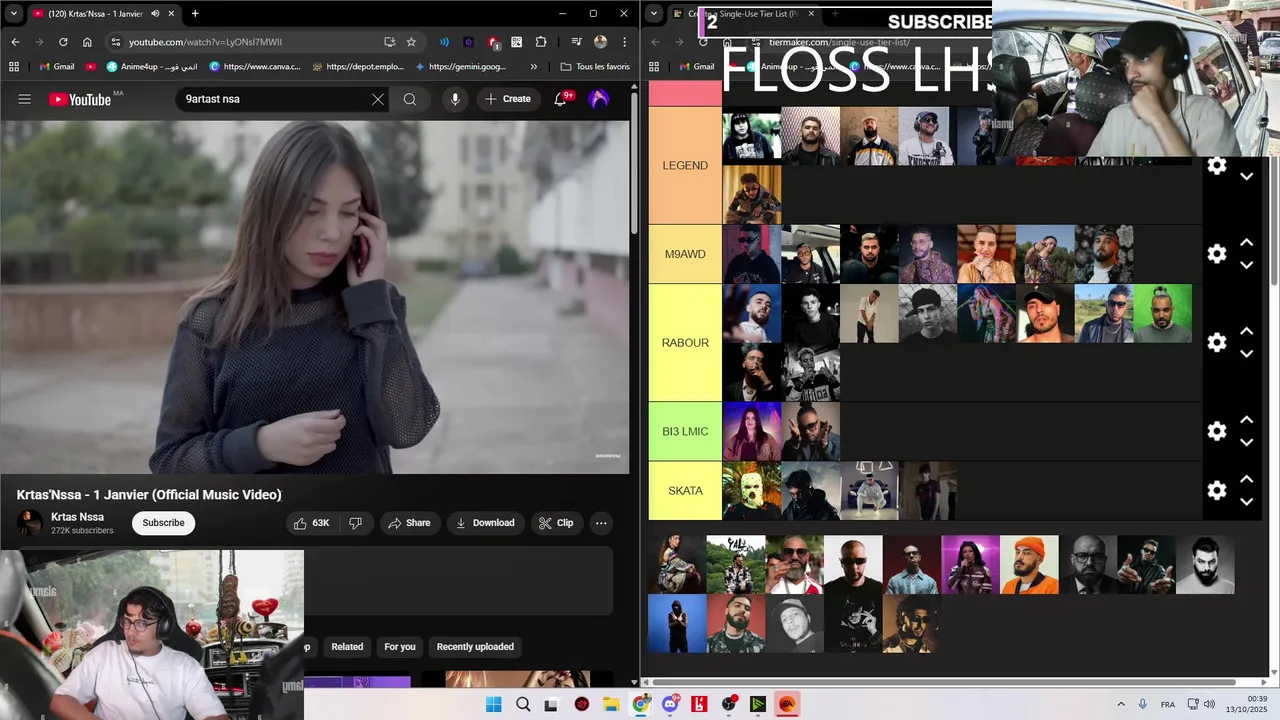1280x720 pixels.
Task: Open YouTube notifications bell
Action: 560,99
